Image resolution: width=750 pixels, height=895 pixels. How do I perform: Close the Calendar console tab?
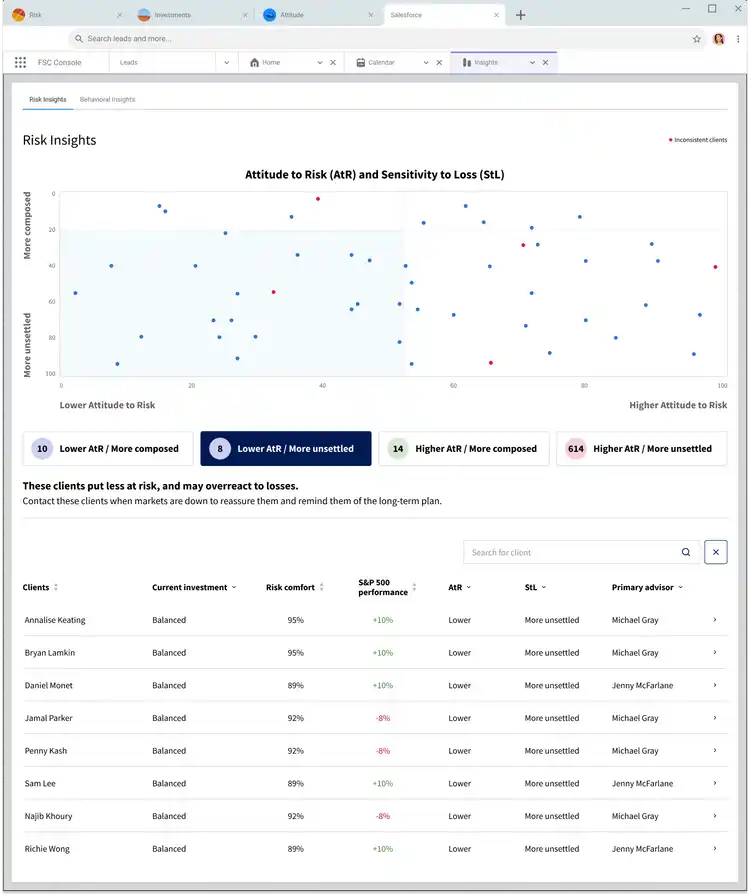click(440, 62)
